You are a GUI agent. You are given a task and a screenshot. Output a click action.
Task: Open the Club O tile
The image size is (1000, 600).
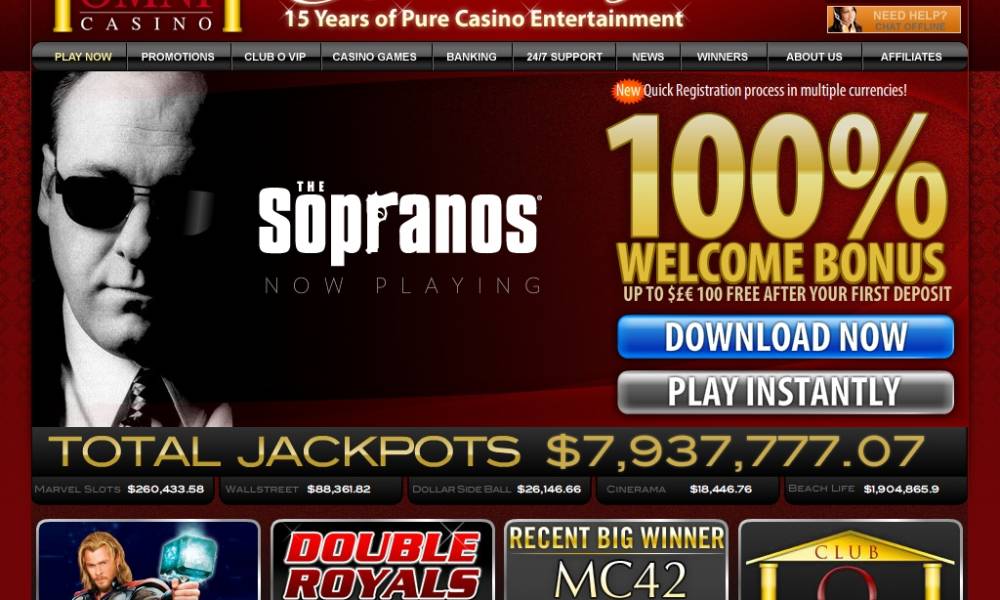coord(850,560)
